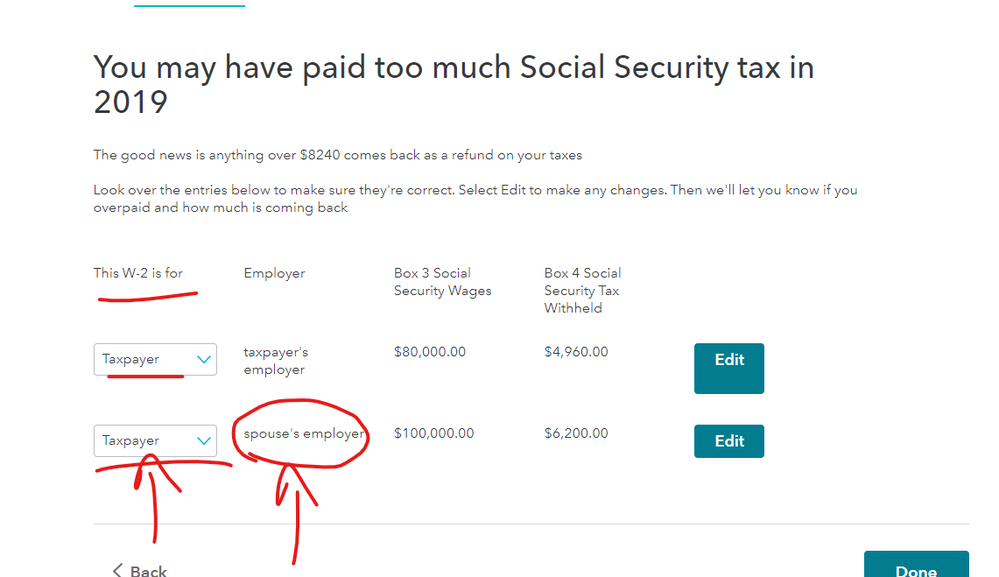Image resolution: width=999 pixels, height=577 pixels.
Task: Edit the taxpayer's employer W-2 entry
Action: [729, 368]
